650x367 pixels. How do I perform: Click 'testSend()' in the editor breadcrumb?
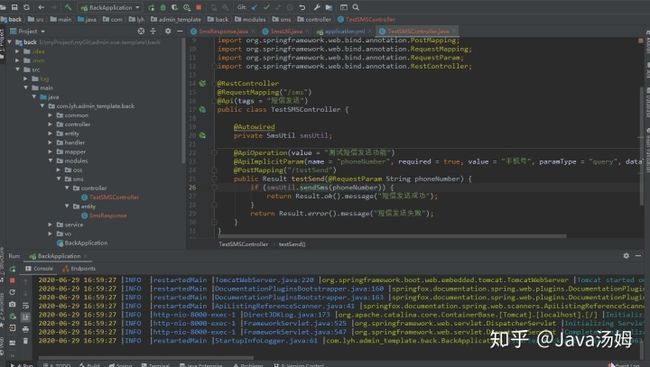pyautogui.click(x=292, y=244)
